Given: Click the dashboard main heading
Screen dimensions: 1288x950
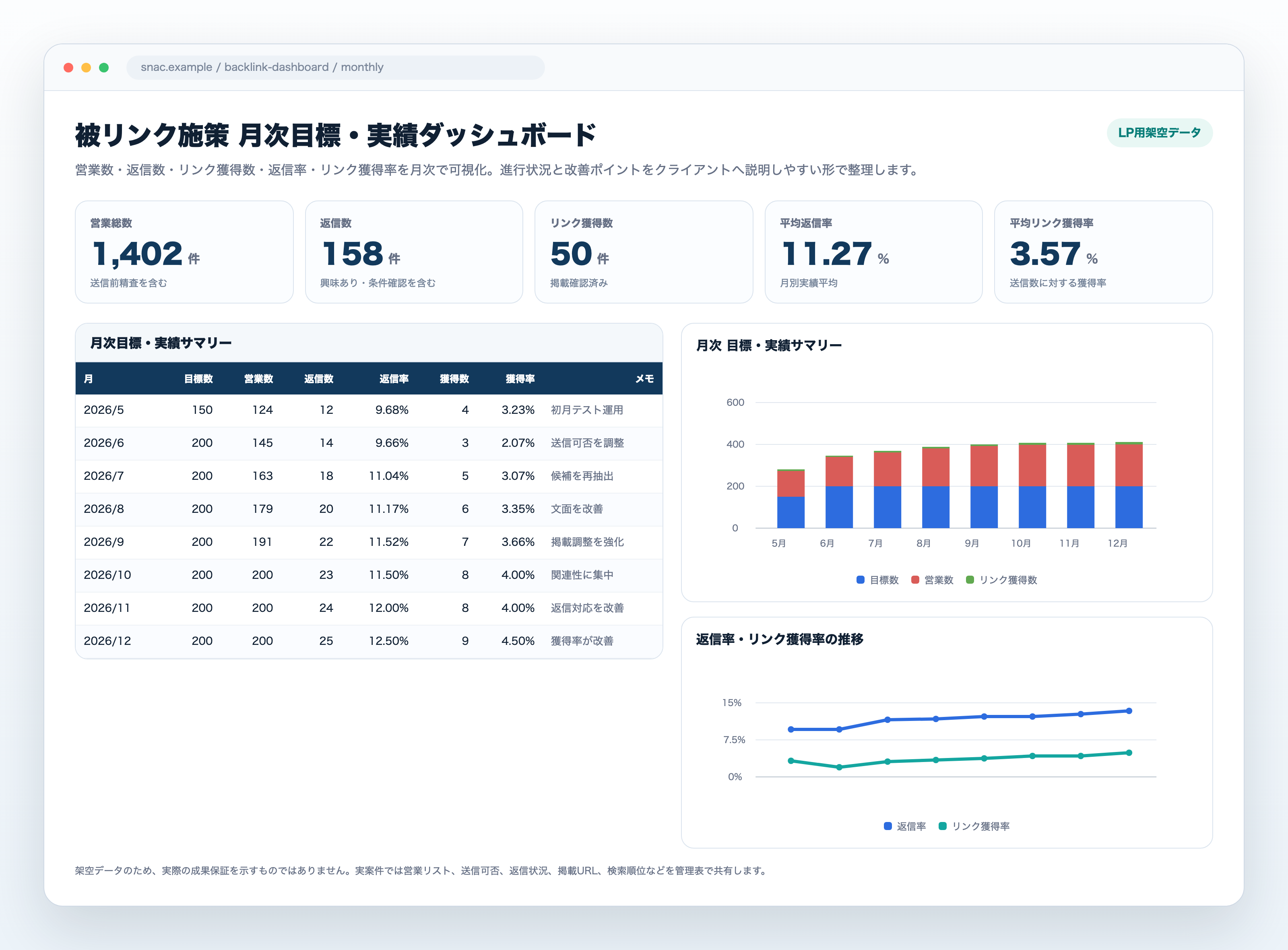Looking at the screenshot, I should click(x=336, y=135).
